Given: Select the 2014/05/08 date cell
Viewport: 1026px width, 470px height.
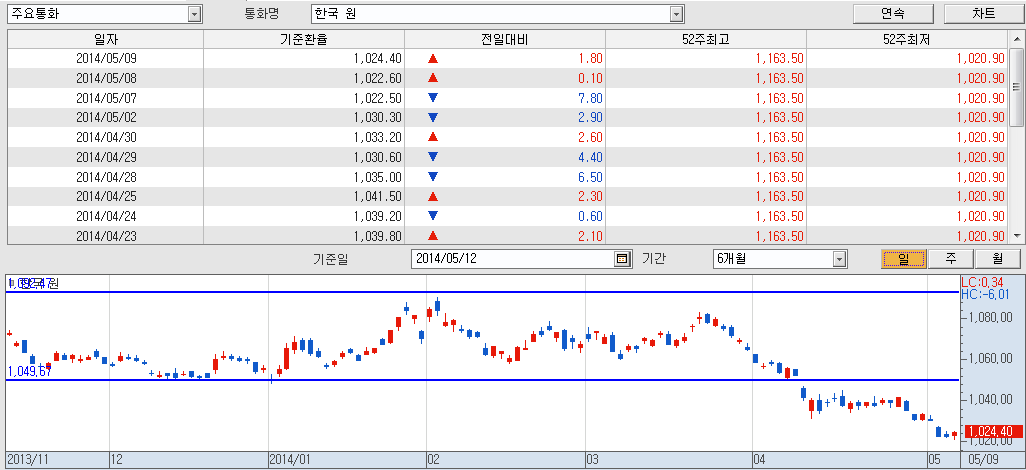Looking at the screenshot, I should (106, 78).
